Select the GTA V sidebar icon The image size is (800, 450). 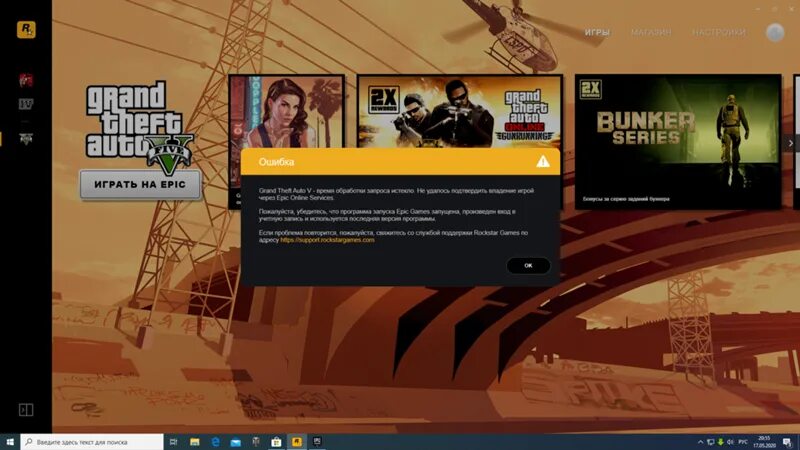(26, 139)
